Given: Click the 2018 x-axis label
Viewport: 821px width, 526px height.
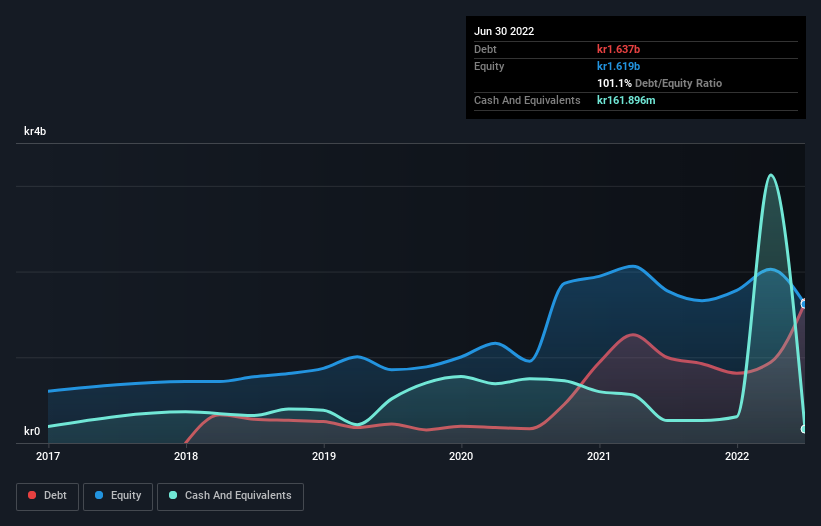Looking at the screenshot, I should tap(186, 456).
